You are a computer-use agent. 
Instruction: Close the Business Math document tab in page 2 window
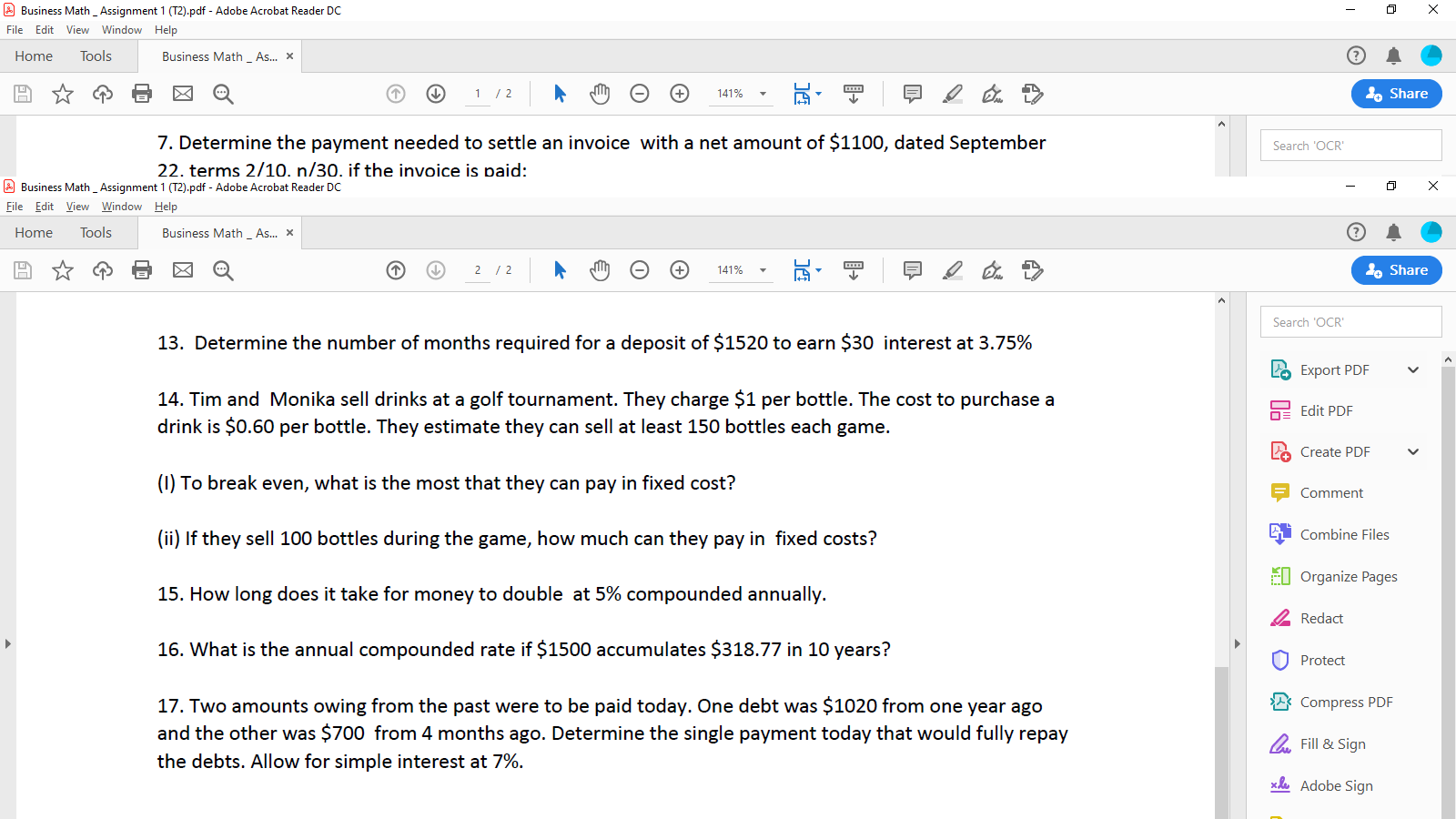290,233
